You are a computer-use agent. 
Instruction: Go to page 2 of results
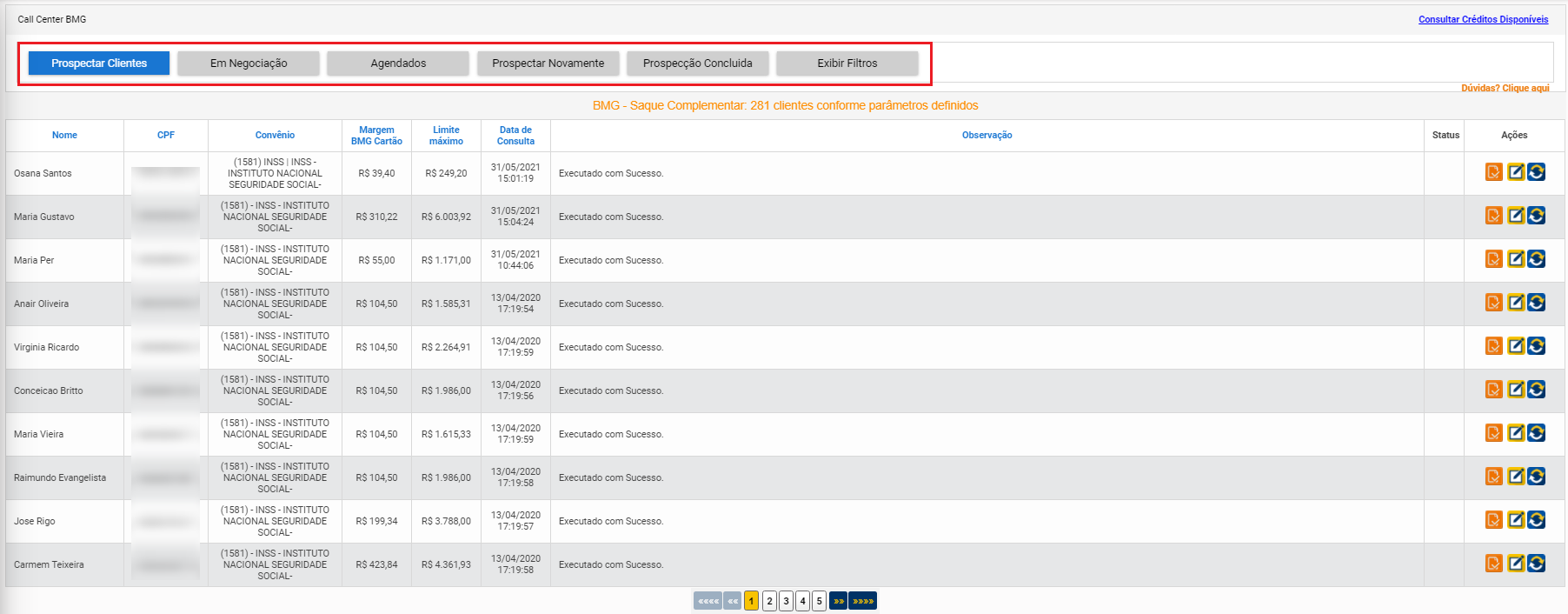point(769,601)
